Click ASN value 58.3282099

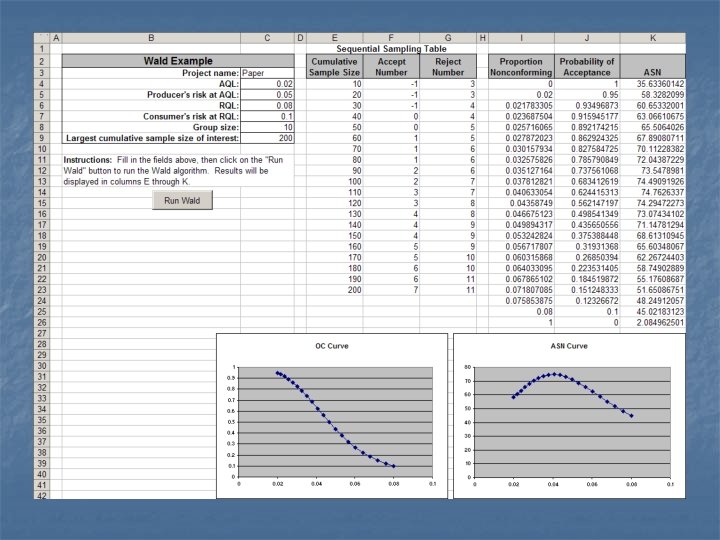(652, 95)
